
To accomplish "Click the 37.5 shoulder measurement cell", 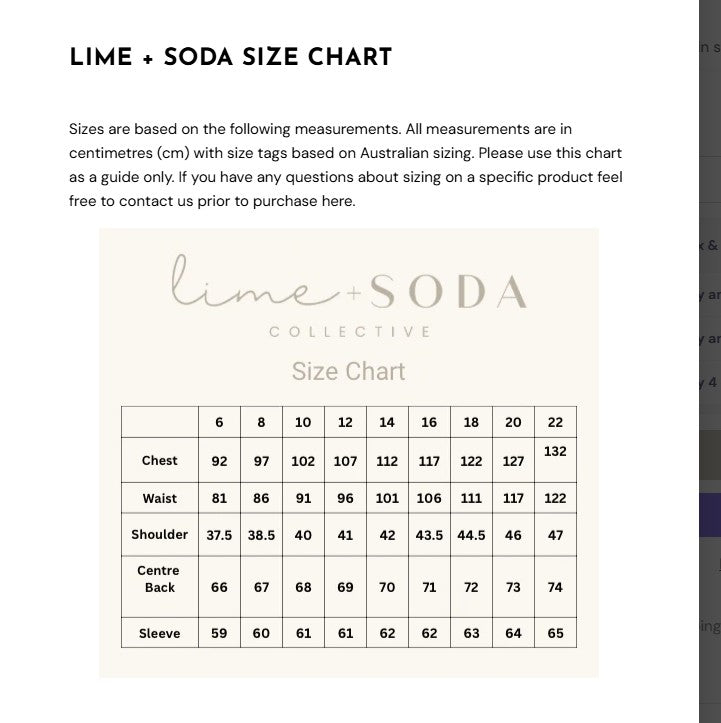I will [219, 535].
